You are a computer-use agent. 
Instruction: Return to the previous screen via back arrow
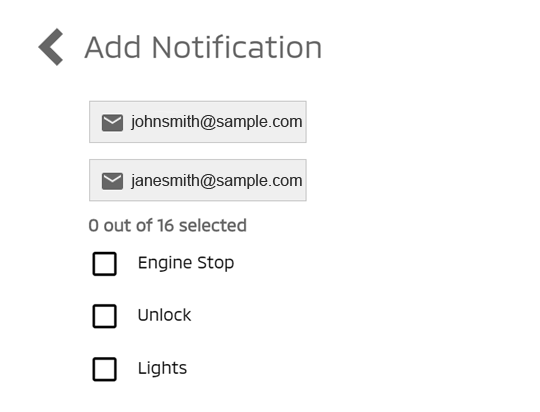(51, 47)
